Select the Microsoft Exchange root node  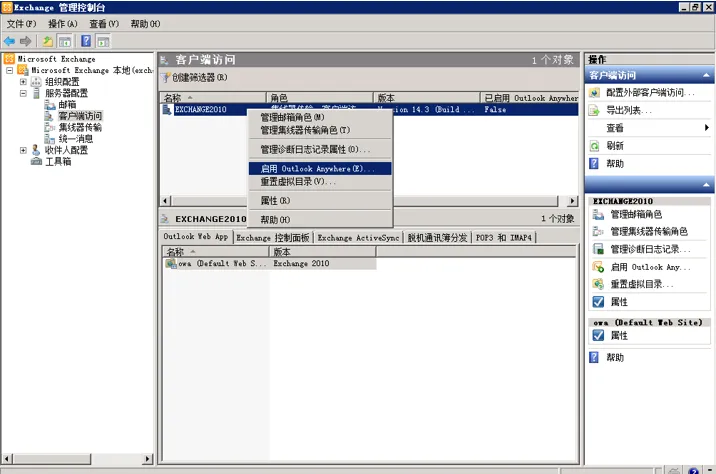pyautogui.click(x=56, y=59)
